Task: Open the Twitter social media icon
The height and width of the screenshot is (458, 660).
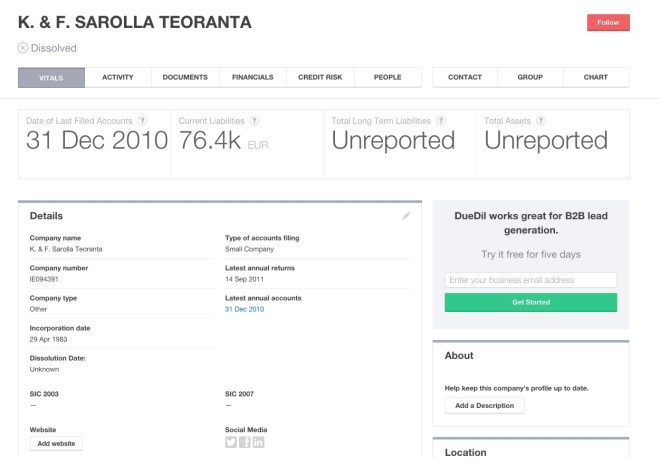Action: (x=231, y=443)
